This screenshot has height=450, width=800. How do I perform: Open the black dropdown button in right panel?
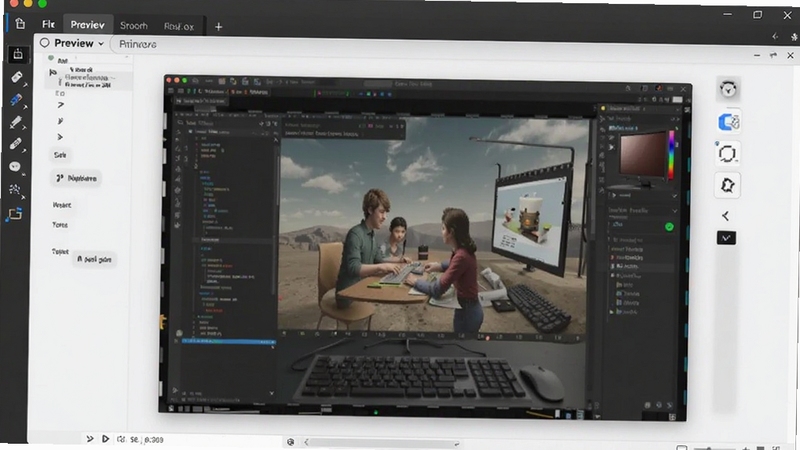pos(726,238)
